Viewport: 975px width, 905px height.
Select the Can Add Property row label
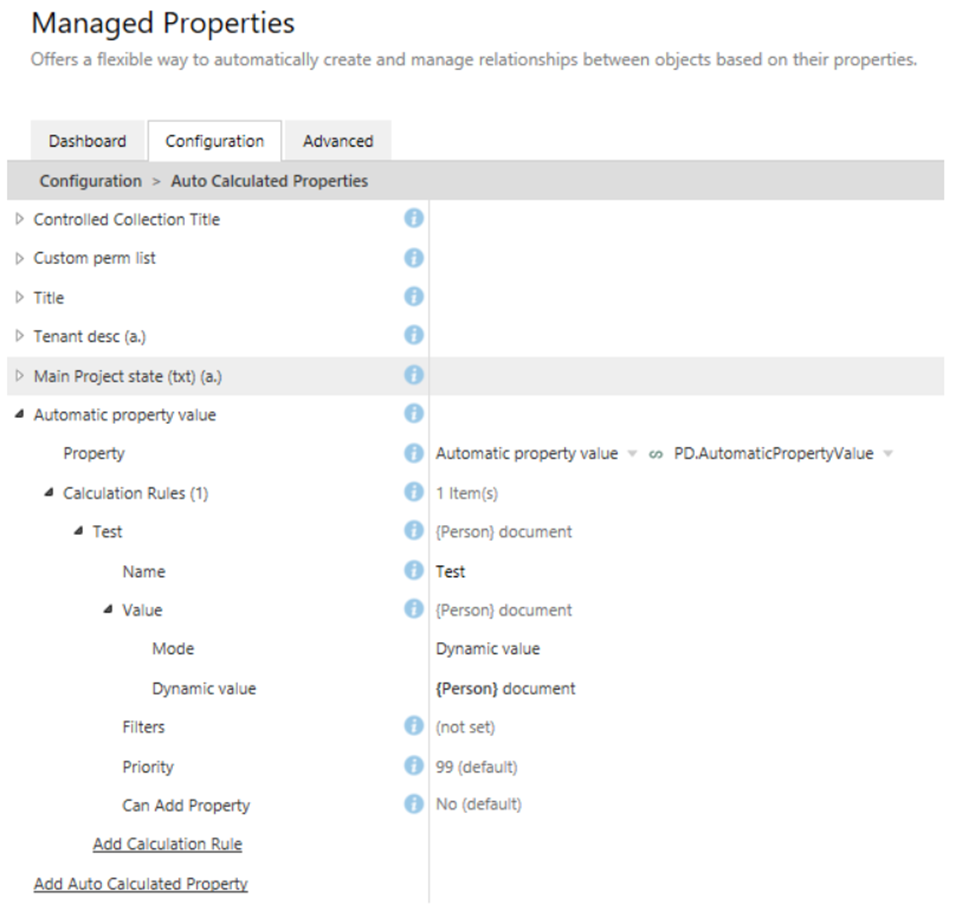pyautogui.click(x=186, y=805)
